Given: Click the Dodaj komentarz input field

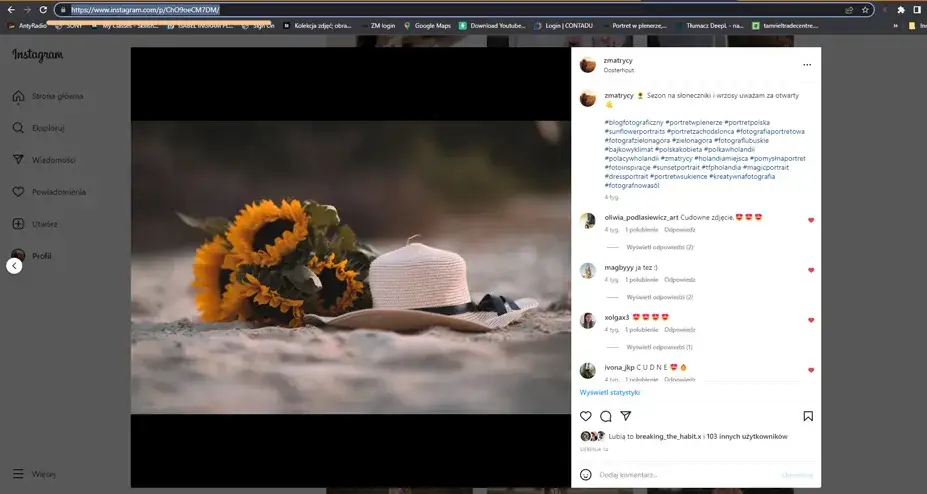Looking at the screenshot, I should tap(686, 474).
